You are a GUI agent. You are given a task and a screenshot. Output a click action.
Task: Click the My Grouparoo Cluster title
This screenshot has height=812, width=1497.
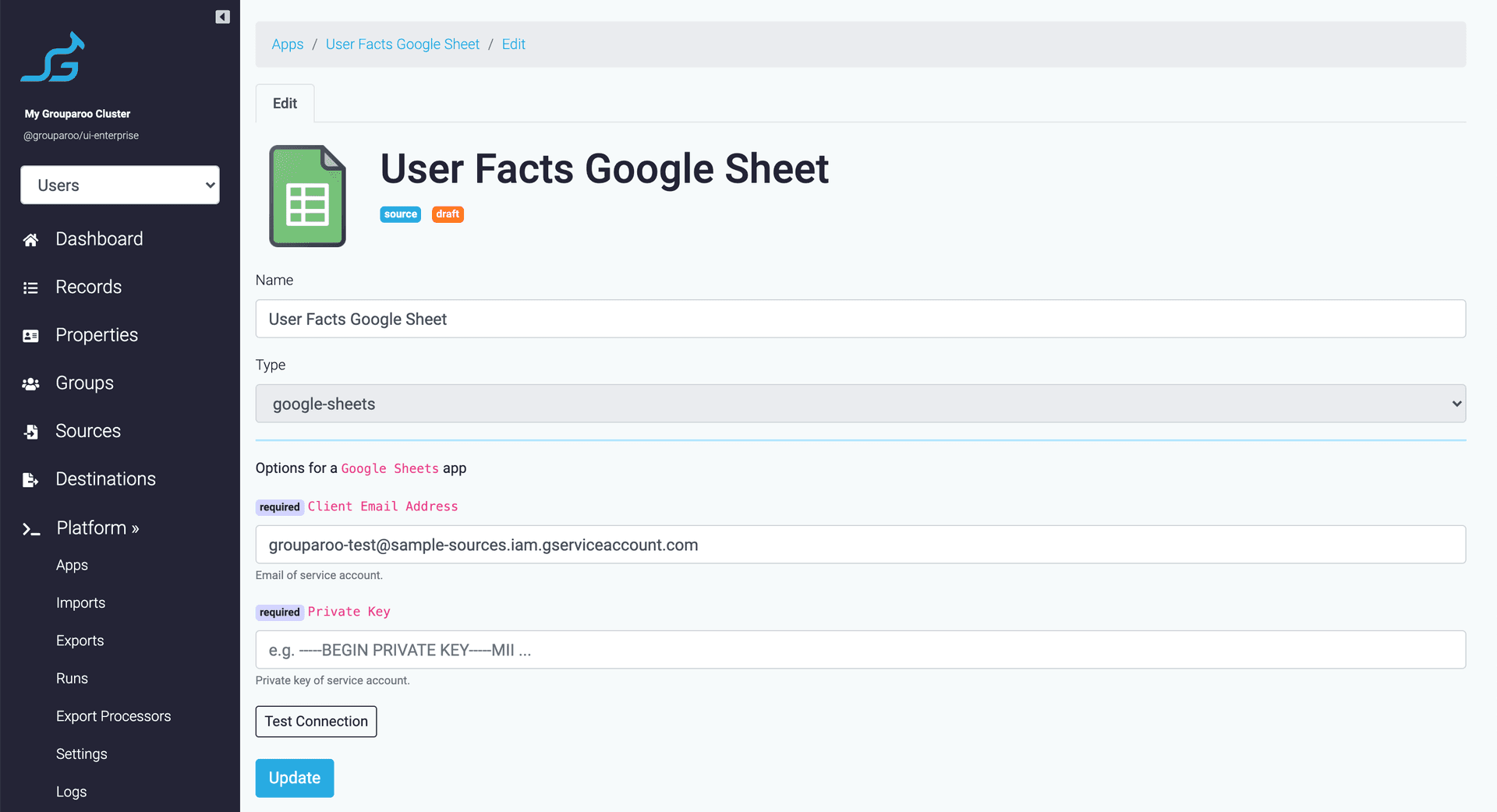click(x=77, y=114)
